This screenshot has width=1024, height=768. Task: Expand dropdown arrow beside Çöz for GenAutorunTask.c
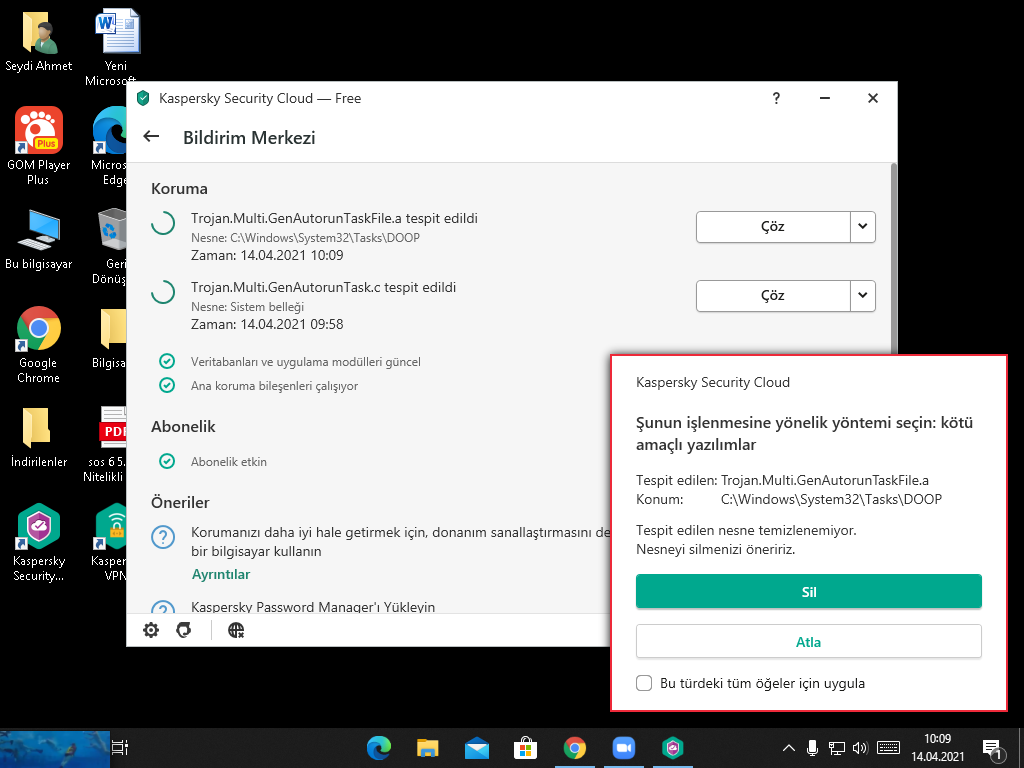tap(863, 296)
